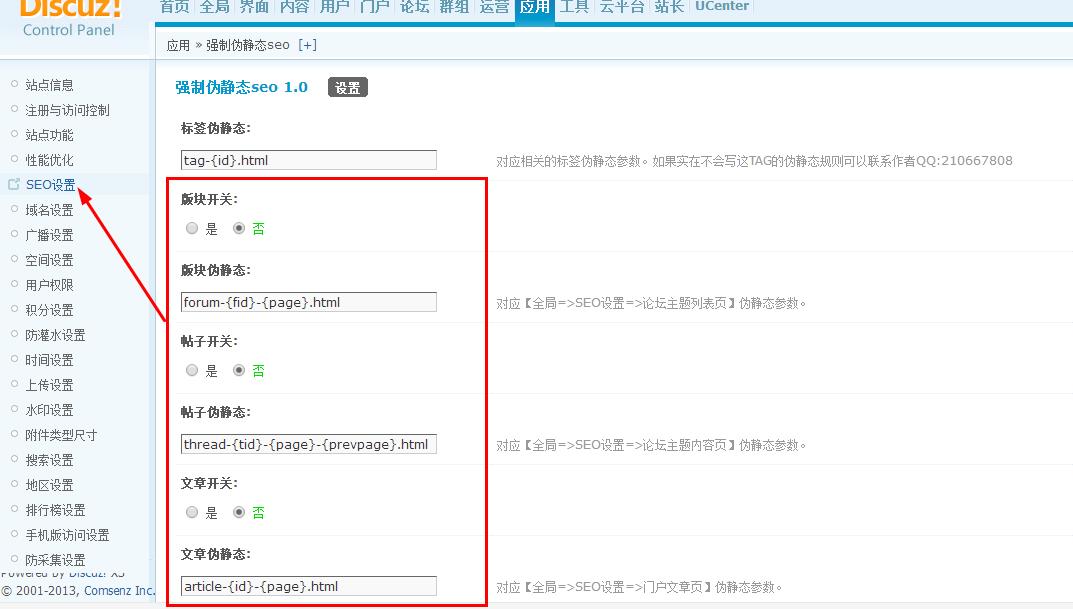Open the 工具 section
Image resolution: width=1073 pixels, height=609 pixels.
click(573, 8)
